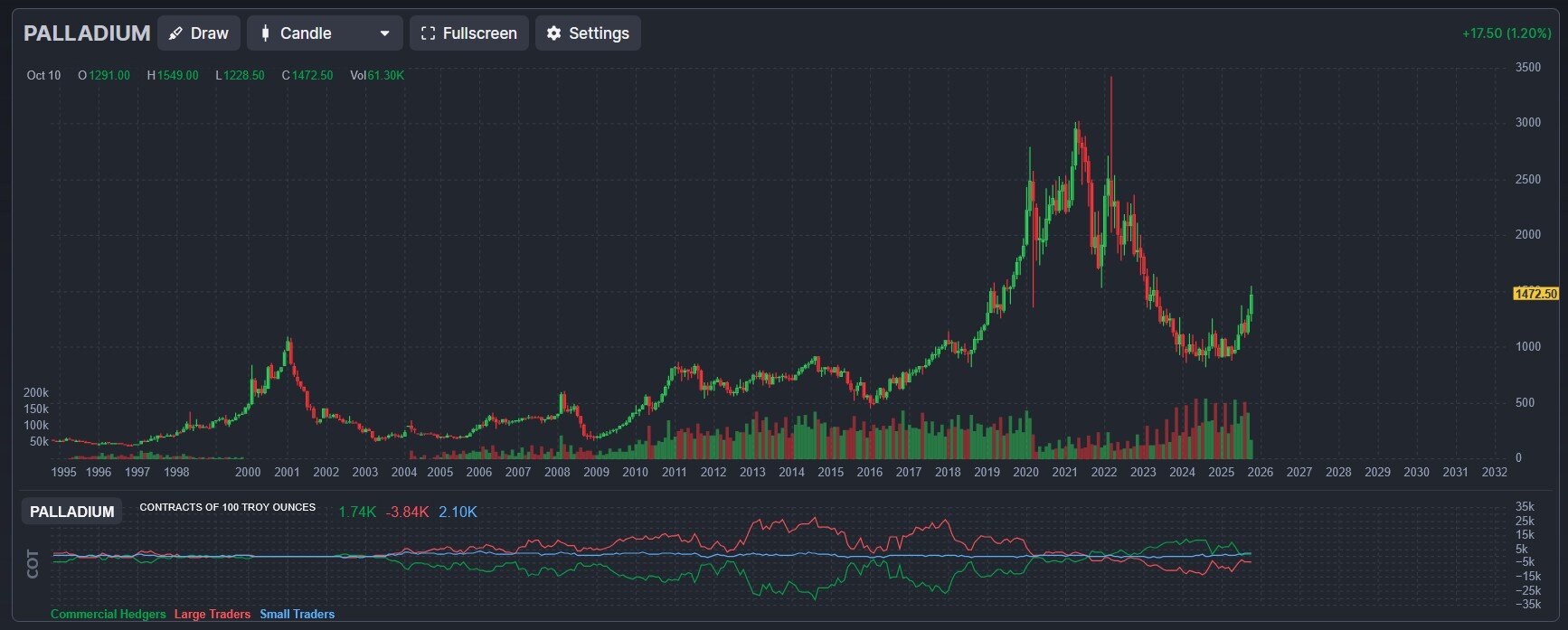
Task: Click the blue 2.10K small traders value
Action: 458,512
